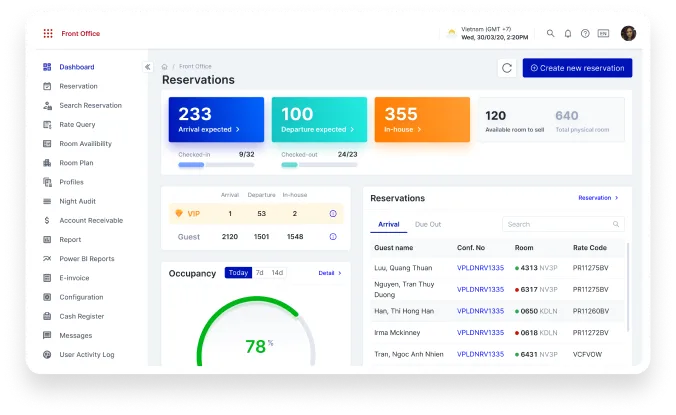Switch to the Arrival tab
This screenshot has height=415, width=676.
(389, 224)
